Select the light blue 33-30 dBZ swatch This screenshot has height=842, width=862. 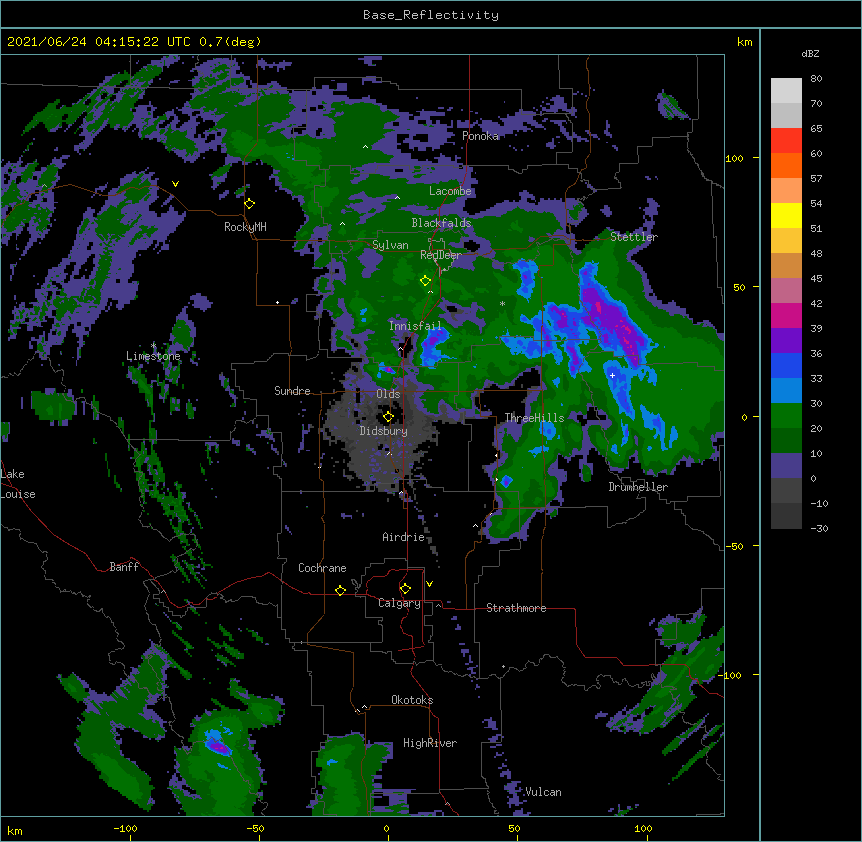click(786, 391)
